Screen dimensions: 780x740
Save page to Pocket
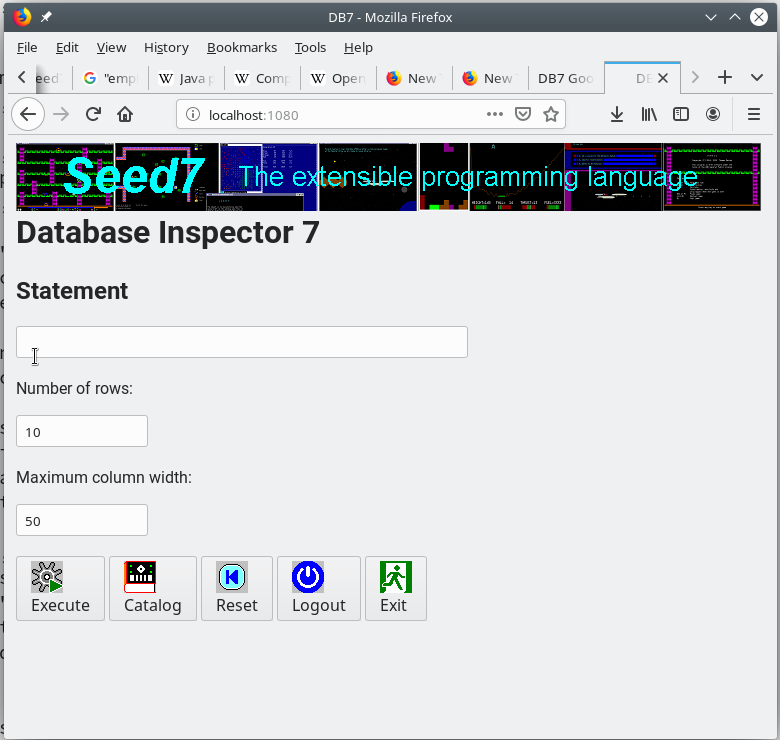(523, 114)
